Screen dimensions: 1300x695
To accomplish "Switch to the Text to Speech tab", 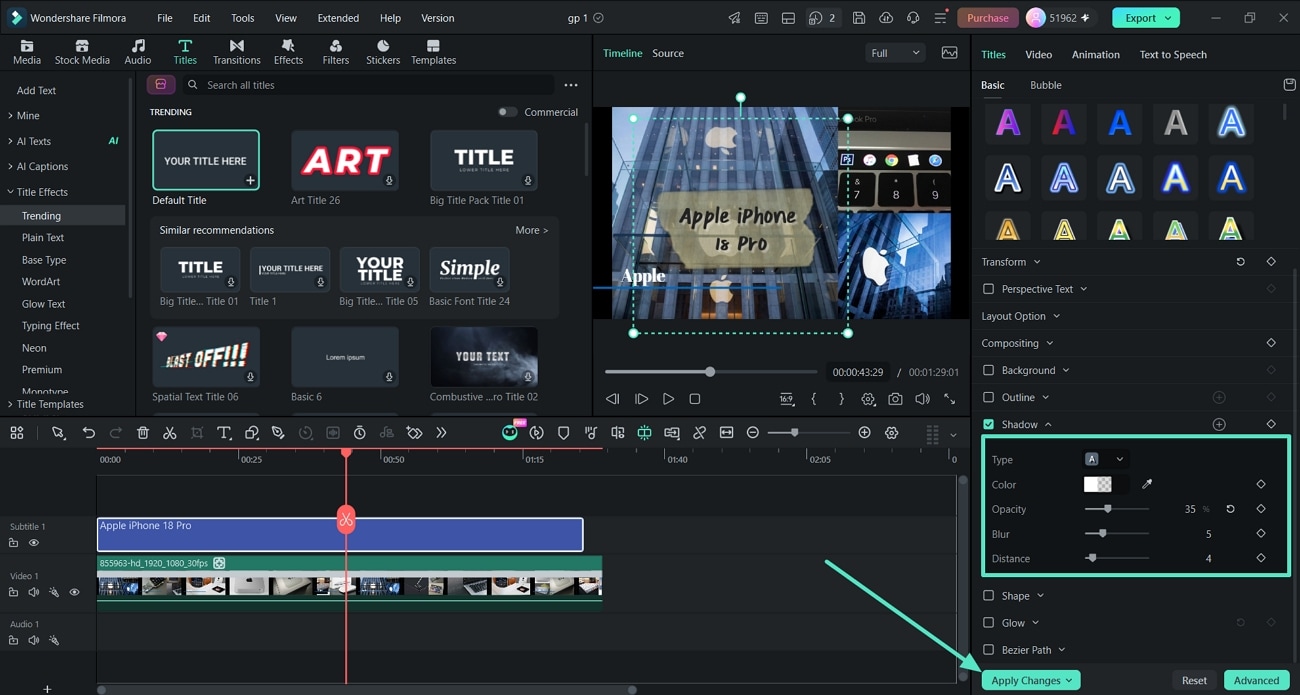I will (1173, 54).
